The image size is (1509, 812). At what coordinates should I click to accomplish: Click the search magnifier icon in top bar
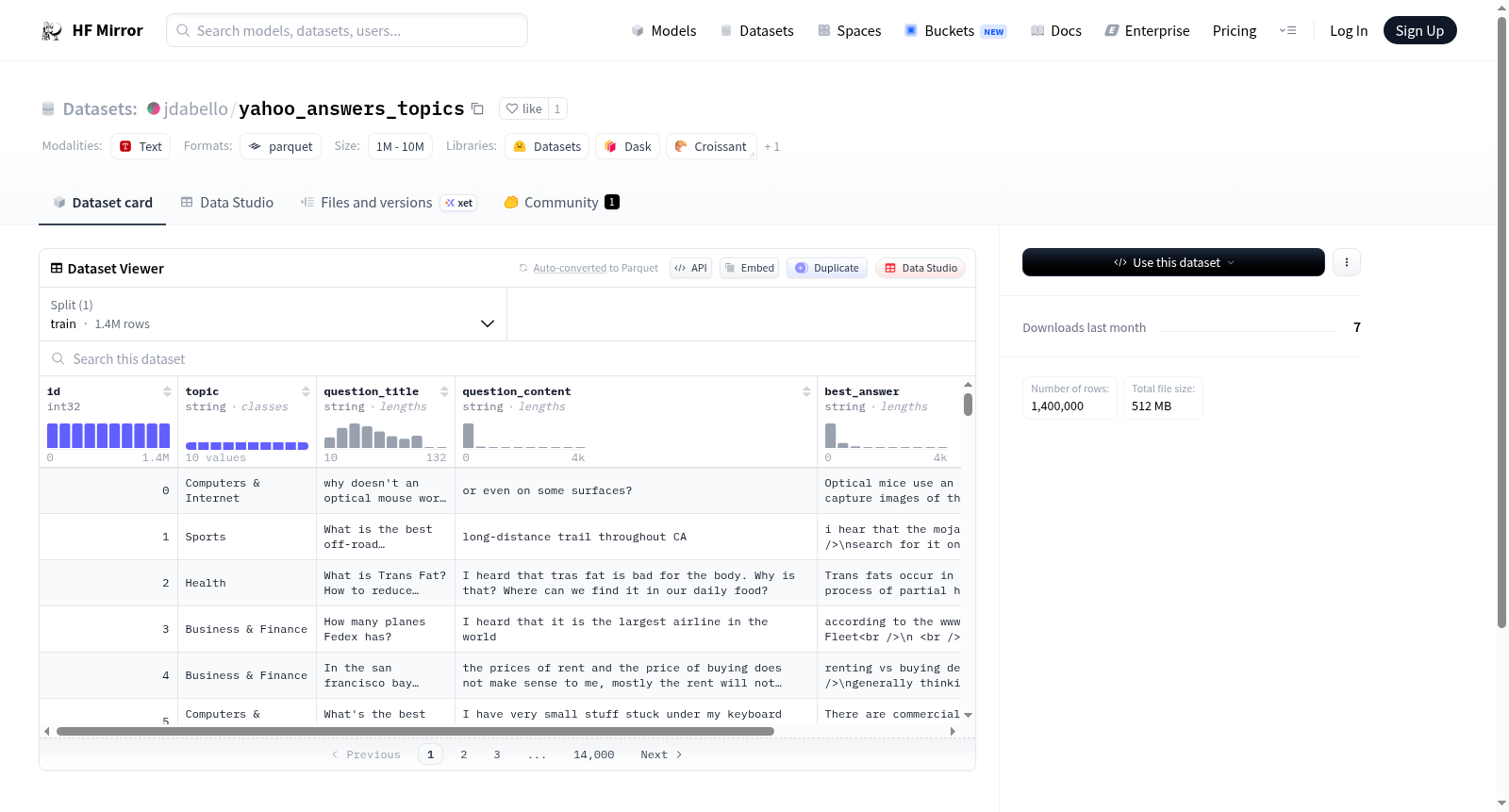[183, 30]
